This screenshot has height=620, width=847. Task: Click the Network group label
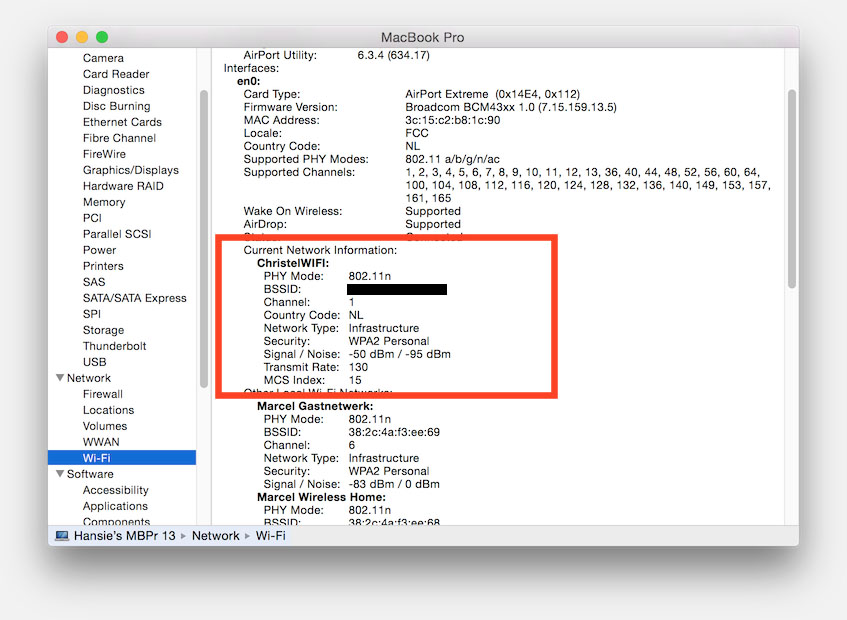tap(89, 378)
